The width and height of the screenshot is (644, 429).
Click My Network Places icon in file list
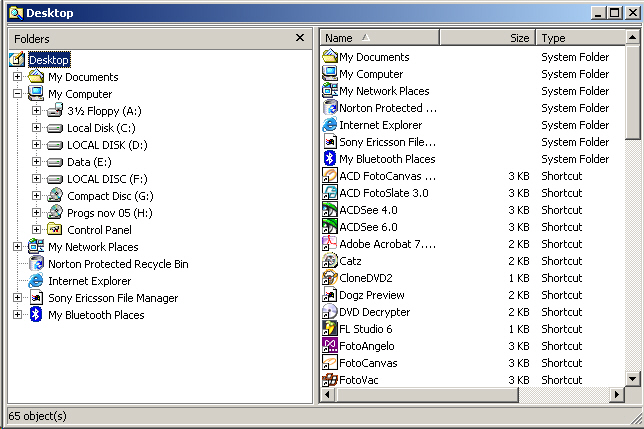coord(330,90)
